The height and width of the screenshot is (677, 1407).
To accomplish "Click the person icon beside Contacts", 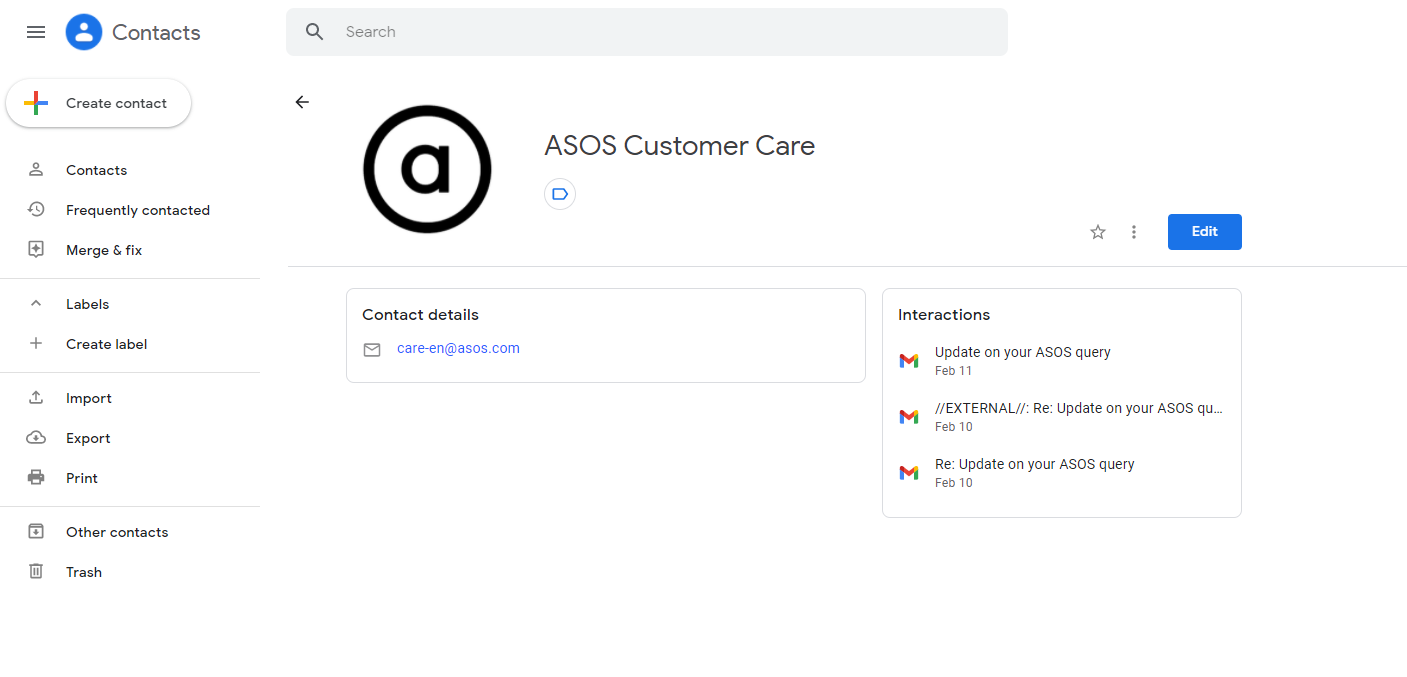I will click(36, 170).
